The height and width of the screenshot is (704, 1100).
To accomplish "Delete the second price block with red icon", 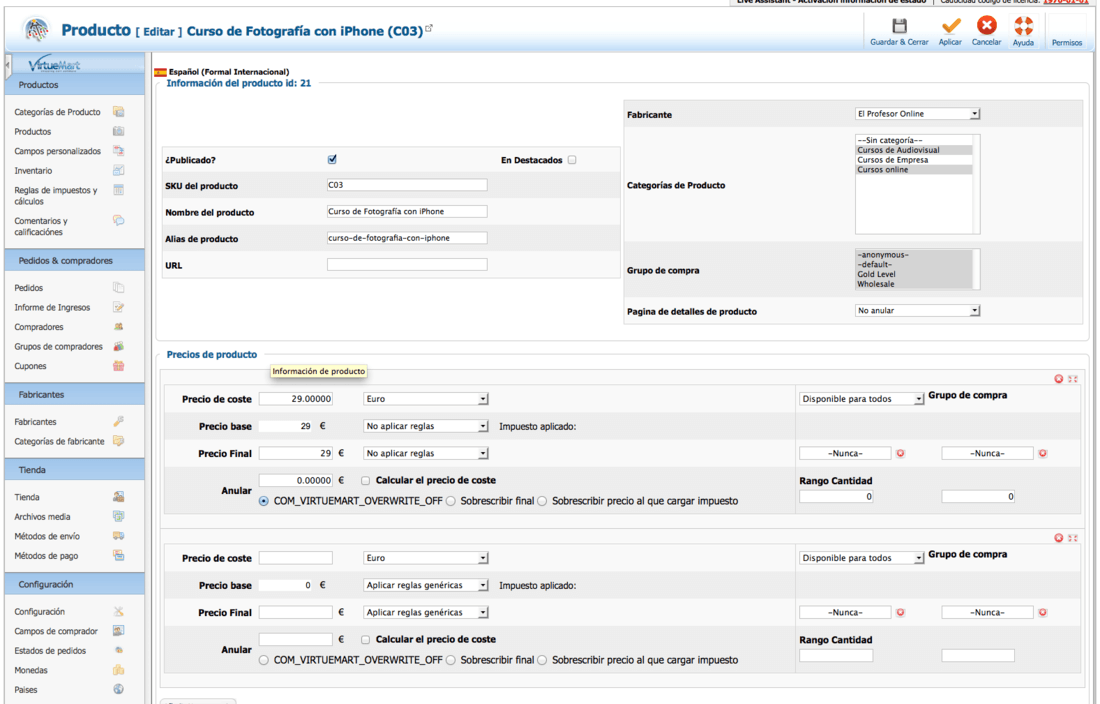I will click(1059, 538).
